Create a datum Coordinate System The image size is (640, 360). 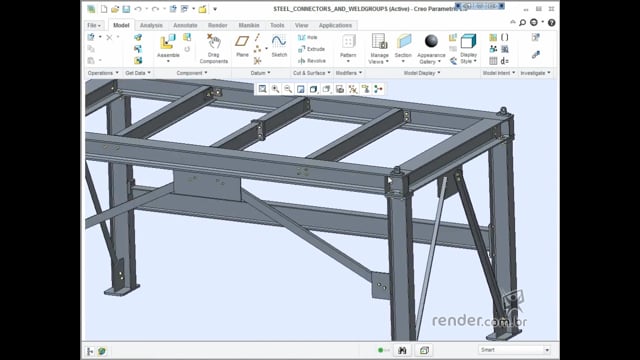pos(258,61)
